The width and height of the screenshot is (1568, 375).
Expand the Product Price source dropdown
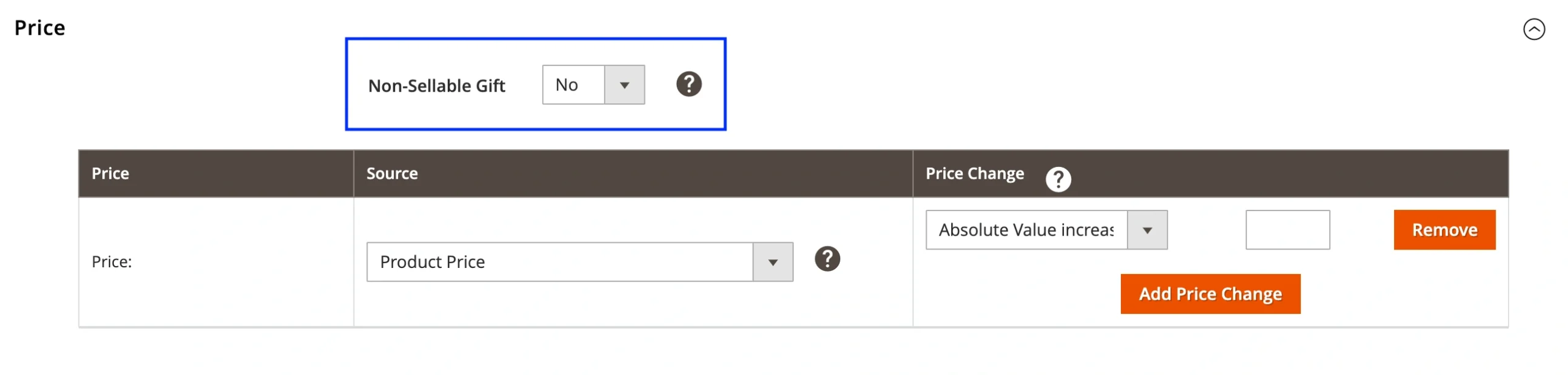click(559, 262)
